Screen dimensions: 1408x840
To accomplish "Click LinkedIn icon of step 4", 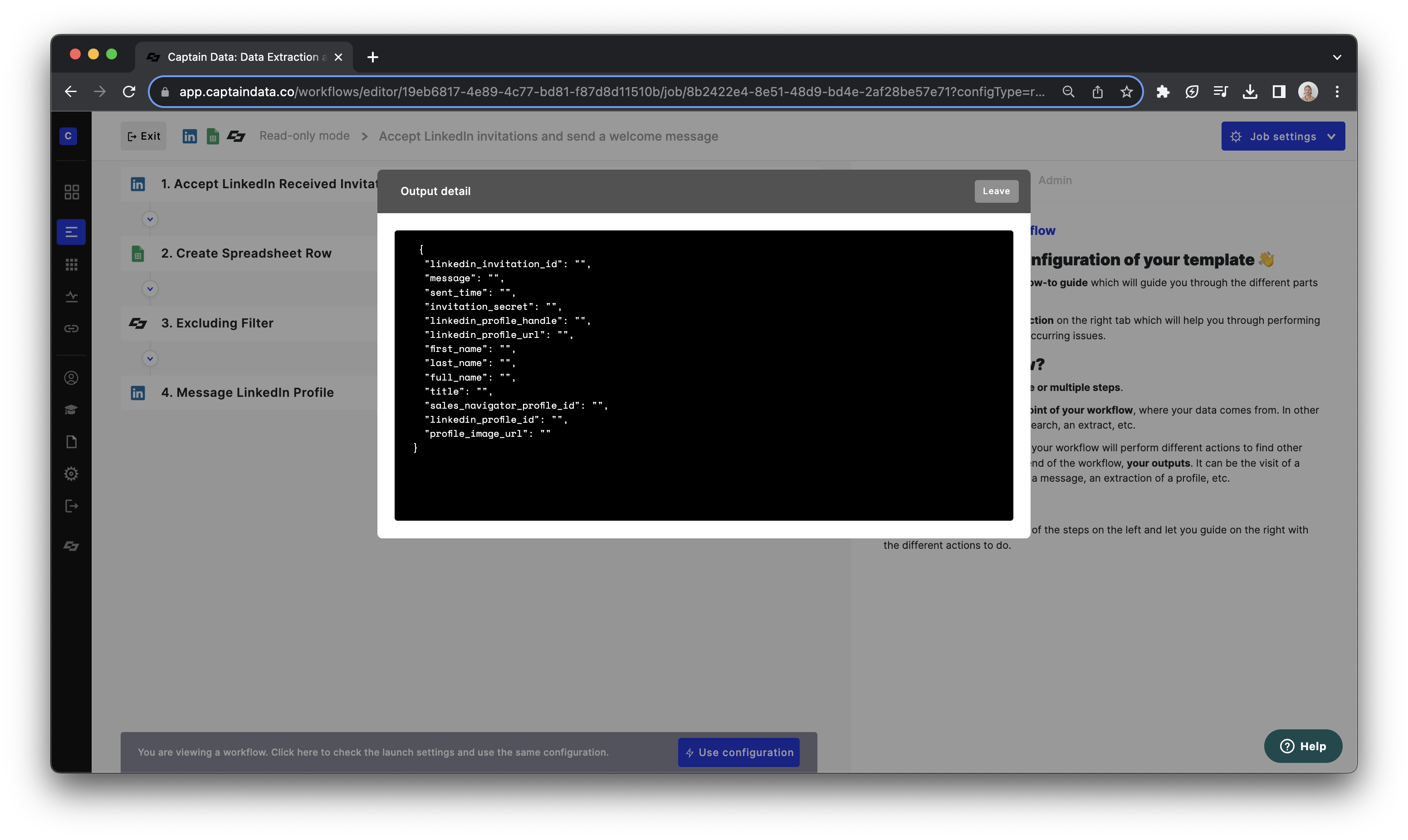I will 138,393.
